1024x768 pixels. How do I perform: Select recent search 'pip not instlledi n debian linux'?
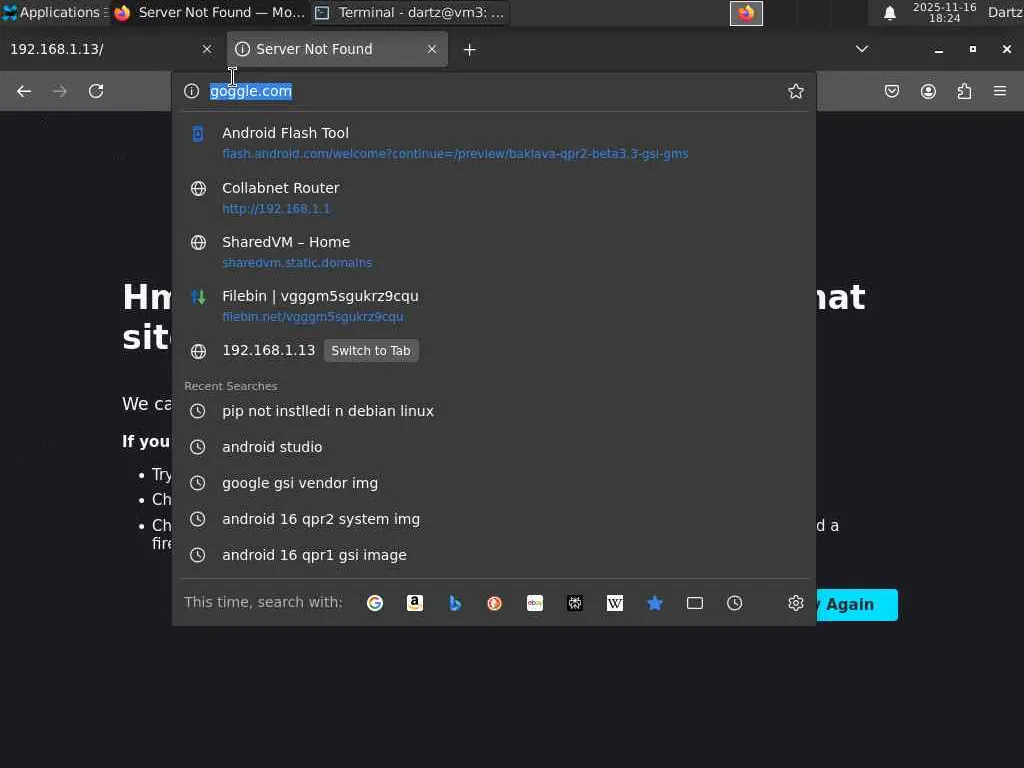point(494,411)
